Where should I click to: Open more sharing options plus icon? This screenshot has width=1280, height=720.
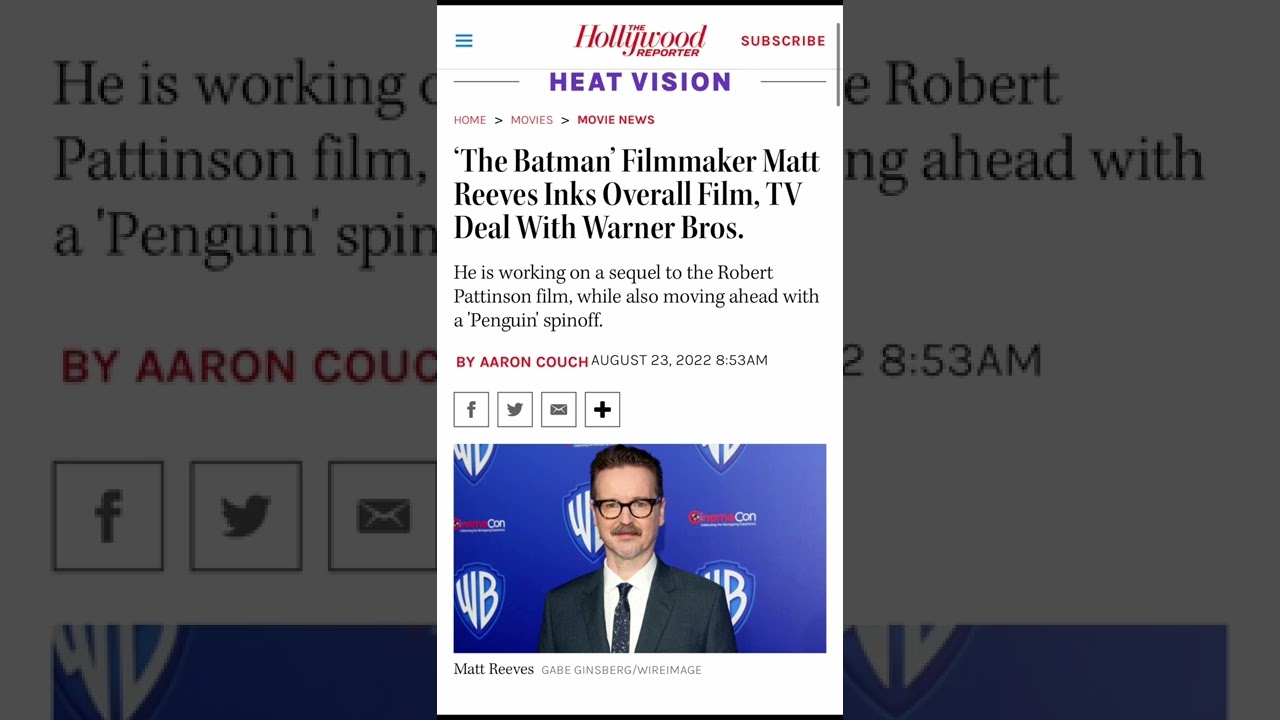tap(602, 409)
